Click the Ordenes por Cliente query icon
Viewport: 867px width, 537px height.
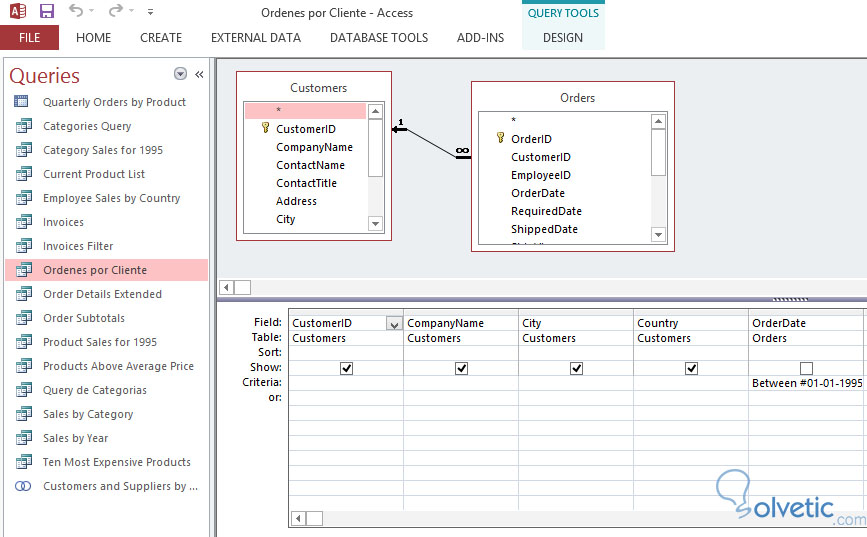pos(23,270)
